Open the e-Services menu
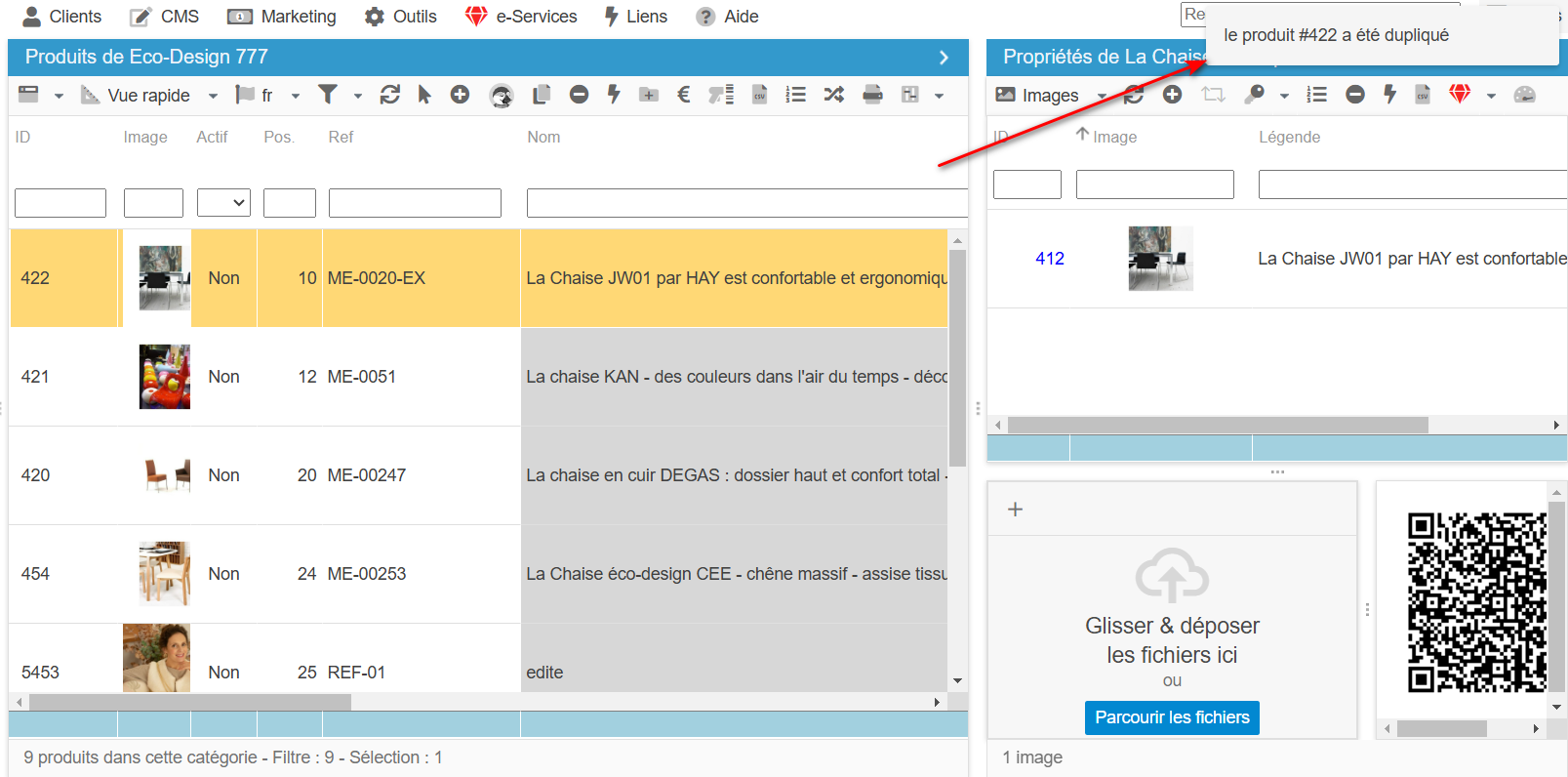This screenshot has height=777, width=1568. pyautogui.click(x=521, y=17)
